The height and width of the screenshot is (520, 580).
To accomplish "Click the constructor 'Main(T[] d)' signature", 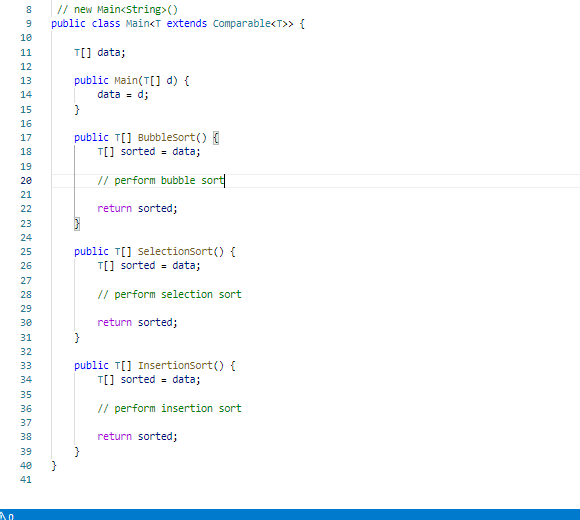I will (x=146, y=81).
